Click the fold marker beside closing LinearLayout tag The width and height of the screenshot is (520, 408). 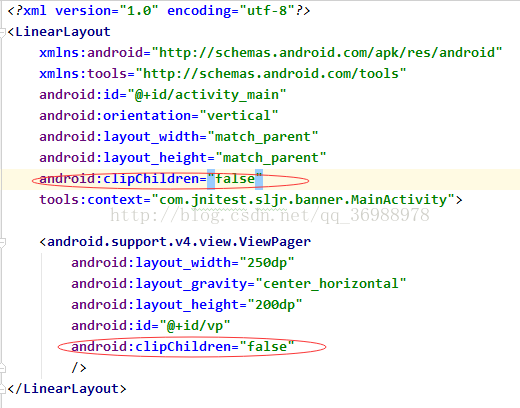(2, 389)
